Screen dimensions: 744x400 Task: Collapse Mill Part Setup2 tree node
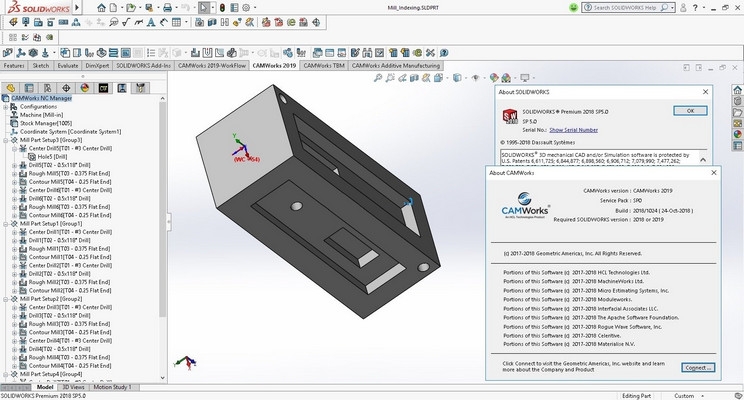pyautogui.click(x=5, y=298)
